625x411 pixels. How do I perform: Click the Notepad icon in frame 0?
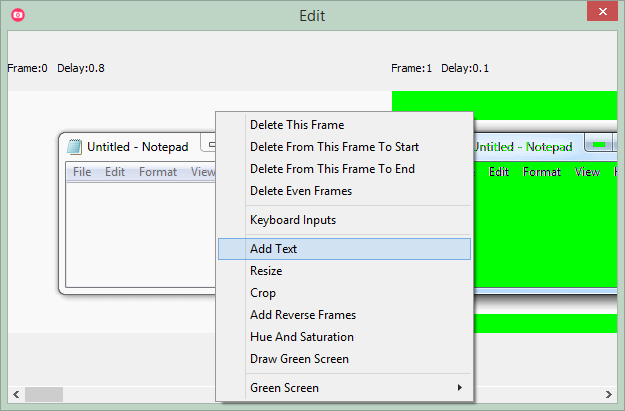[x=75, y=147]
